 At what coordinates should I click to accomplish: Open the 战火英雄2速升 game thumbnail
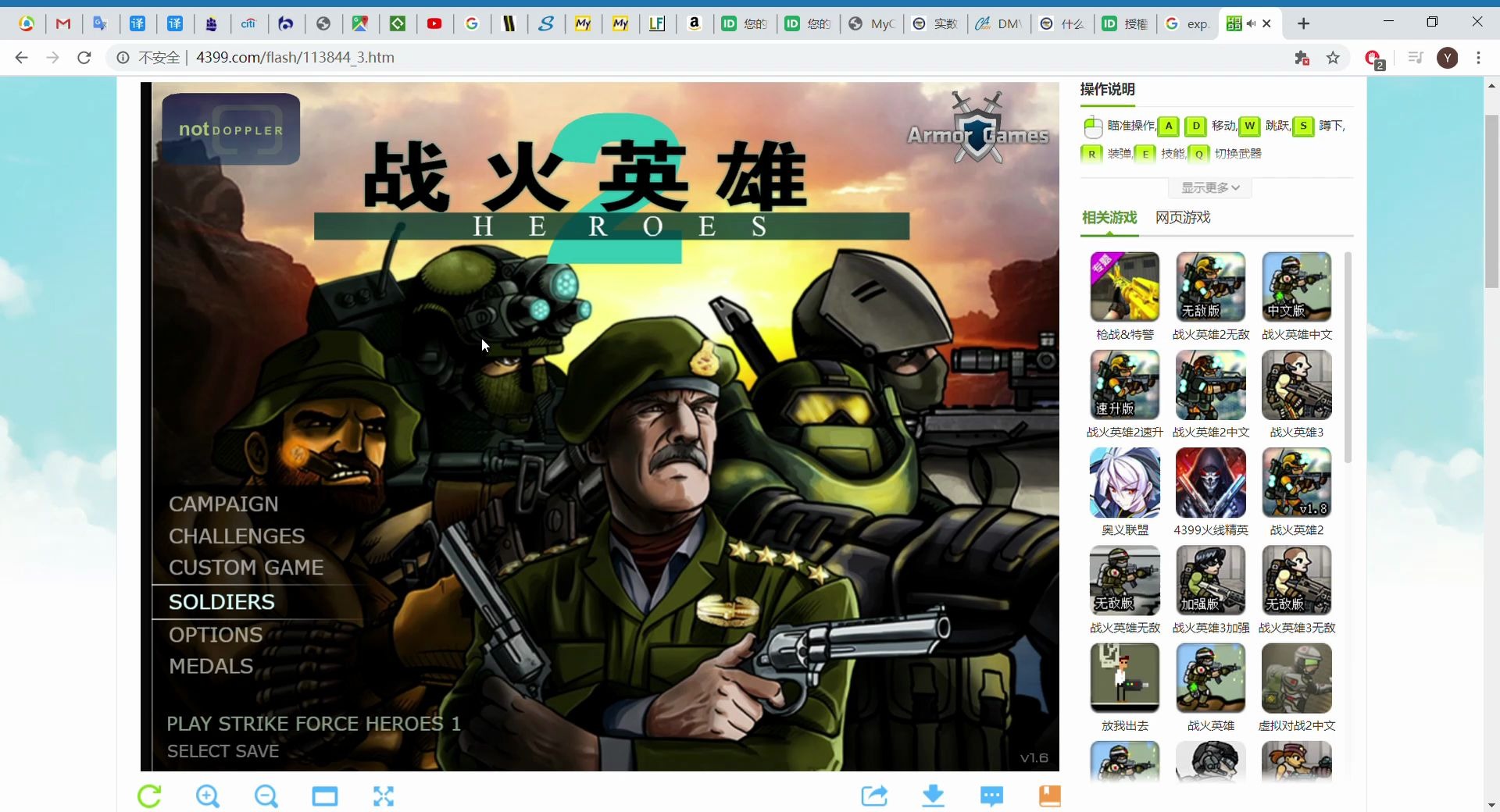coord(1124,384)
